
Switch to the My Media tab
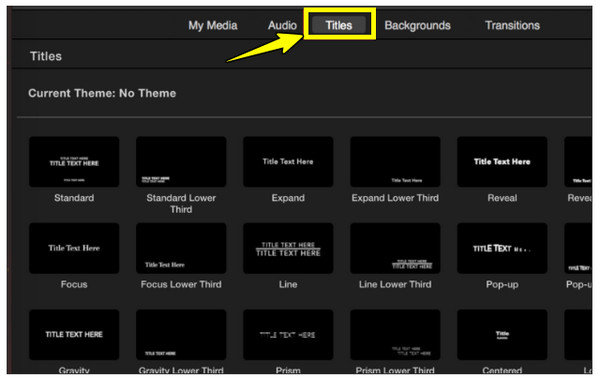pos(213,25)
